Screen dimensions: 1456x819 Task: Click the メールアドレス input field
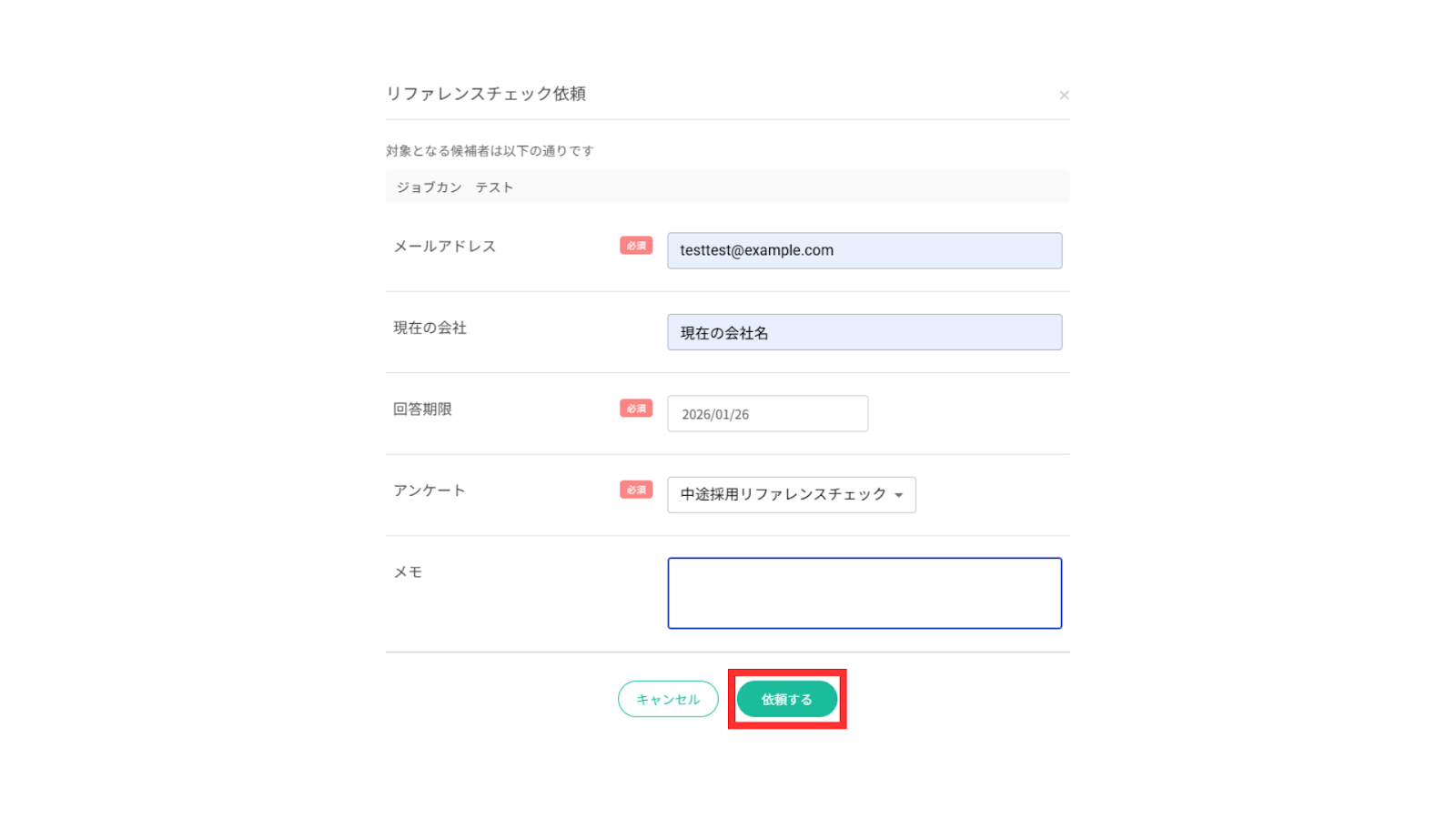point(864,250)
